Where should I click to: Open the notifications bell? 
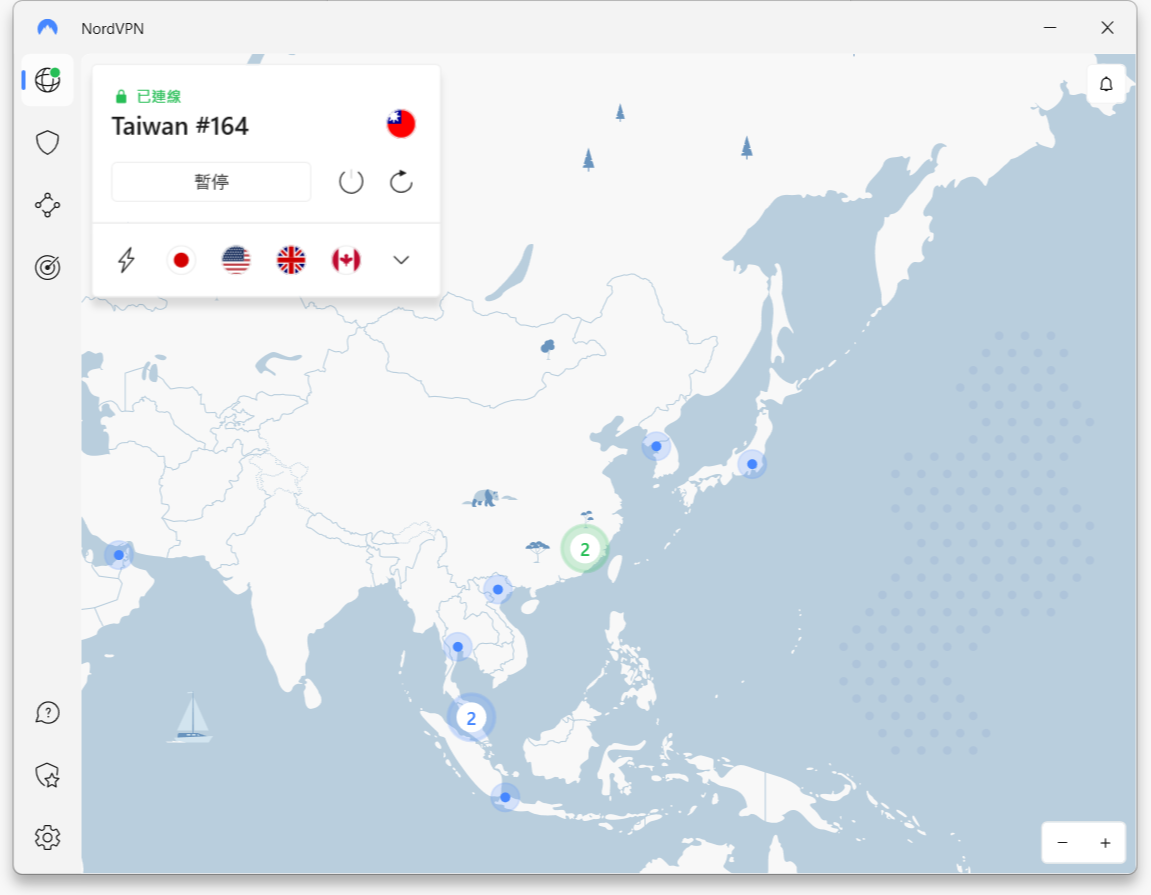click(x=1106, y=84)
